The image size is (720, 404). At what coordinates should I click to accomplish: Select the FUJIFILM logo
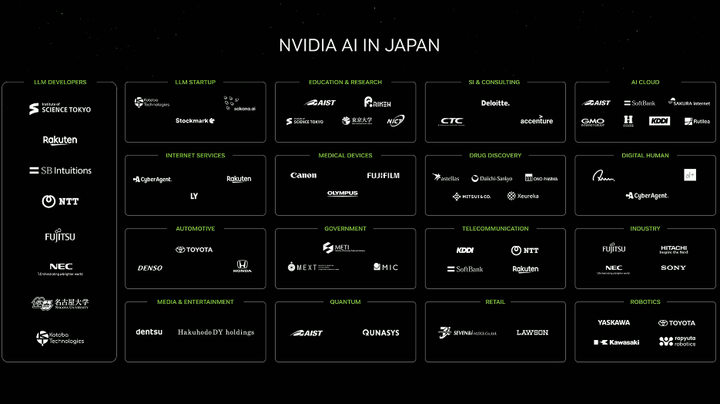383,175
